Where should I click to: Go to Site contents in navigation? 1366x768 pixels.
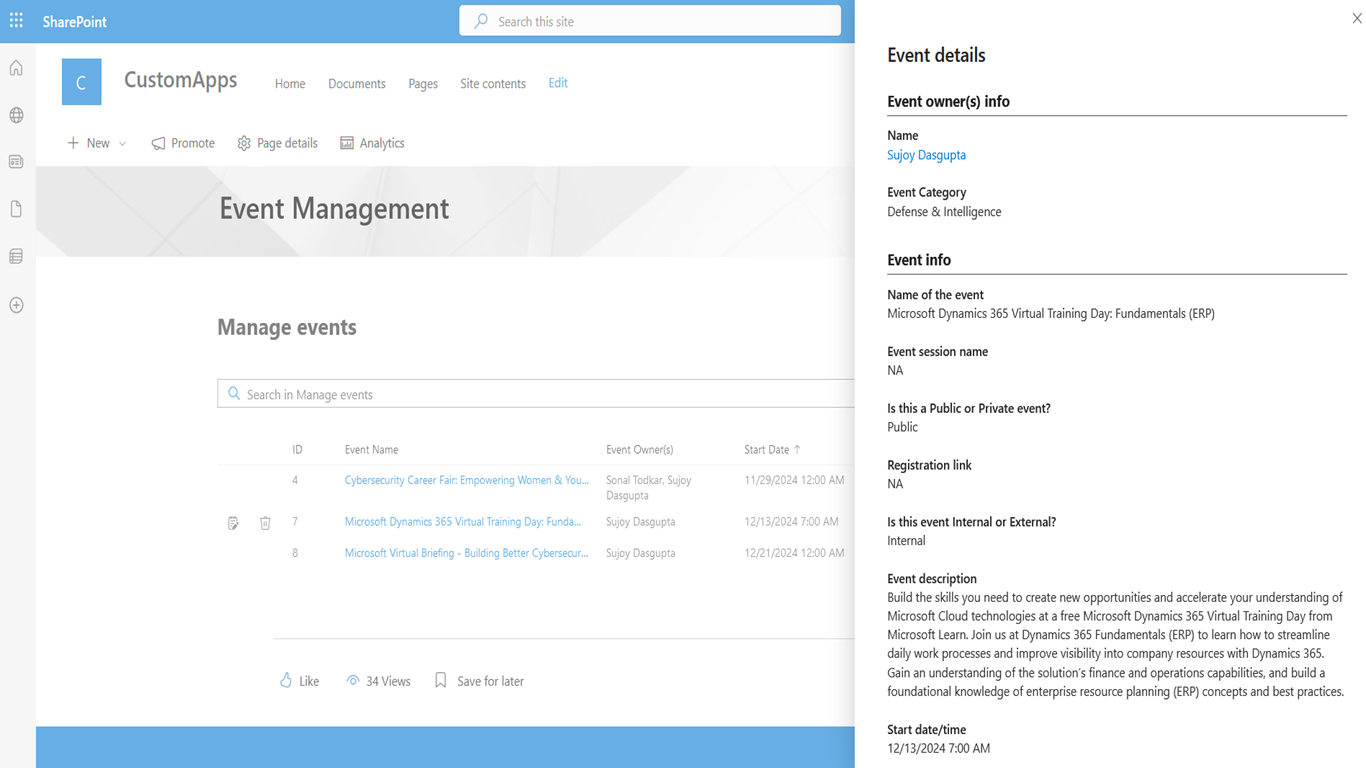tap(492, 84)
